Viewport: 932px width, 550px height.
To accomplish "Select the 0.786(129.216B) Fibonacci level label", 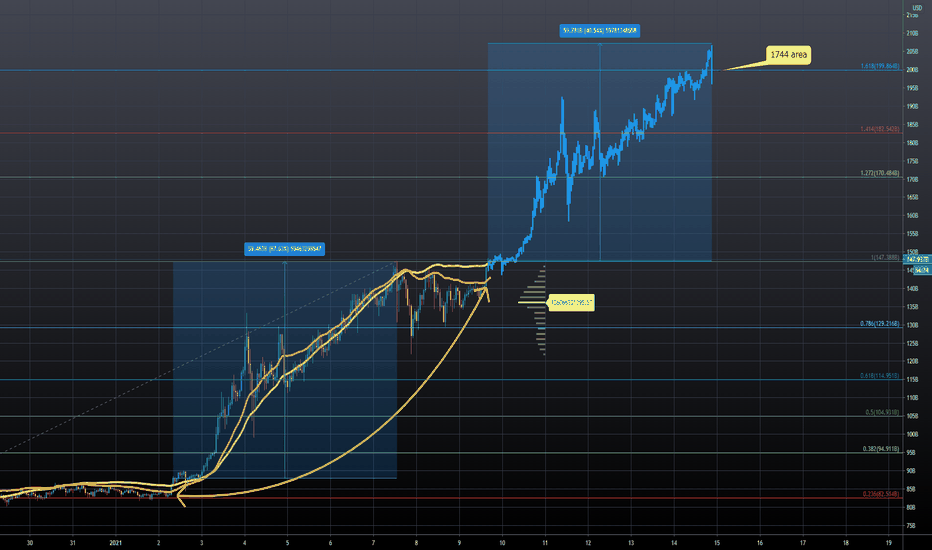I will 880,323.
